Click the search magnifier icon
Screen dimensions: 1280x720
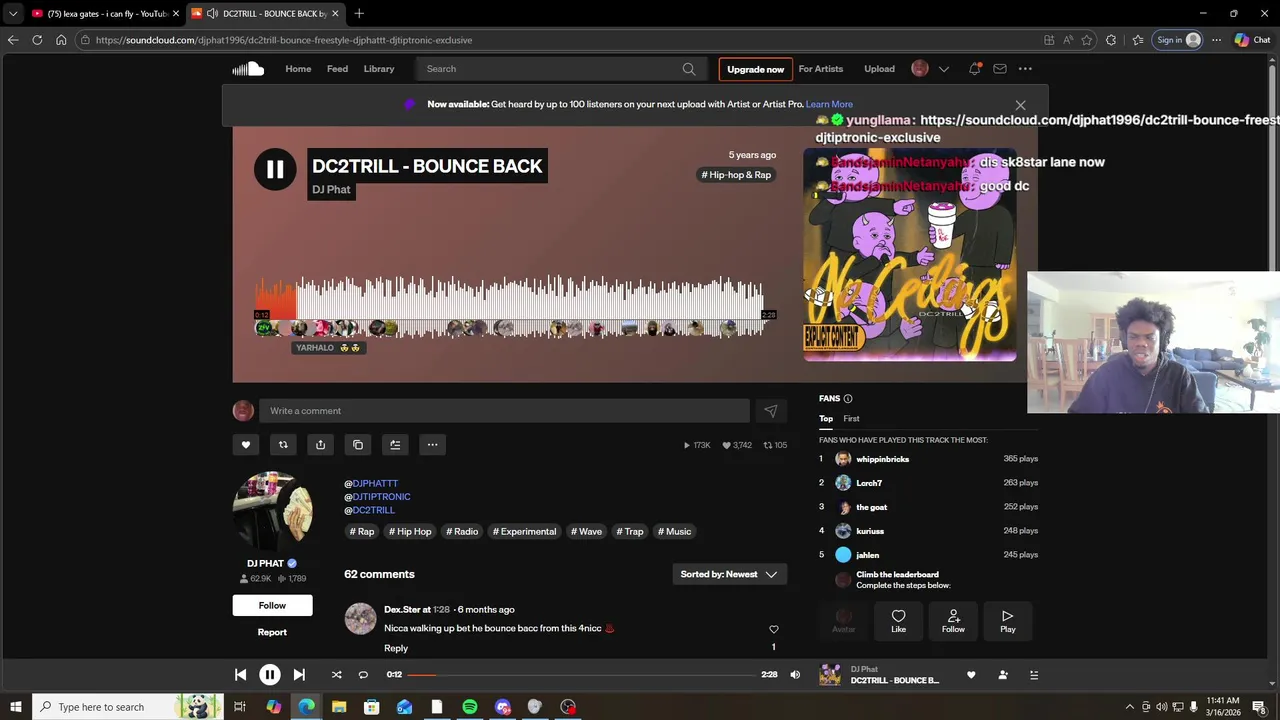point(689,69)
